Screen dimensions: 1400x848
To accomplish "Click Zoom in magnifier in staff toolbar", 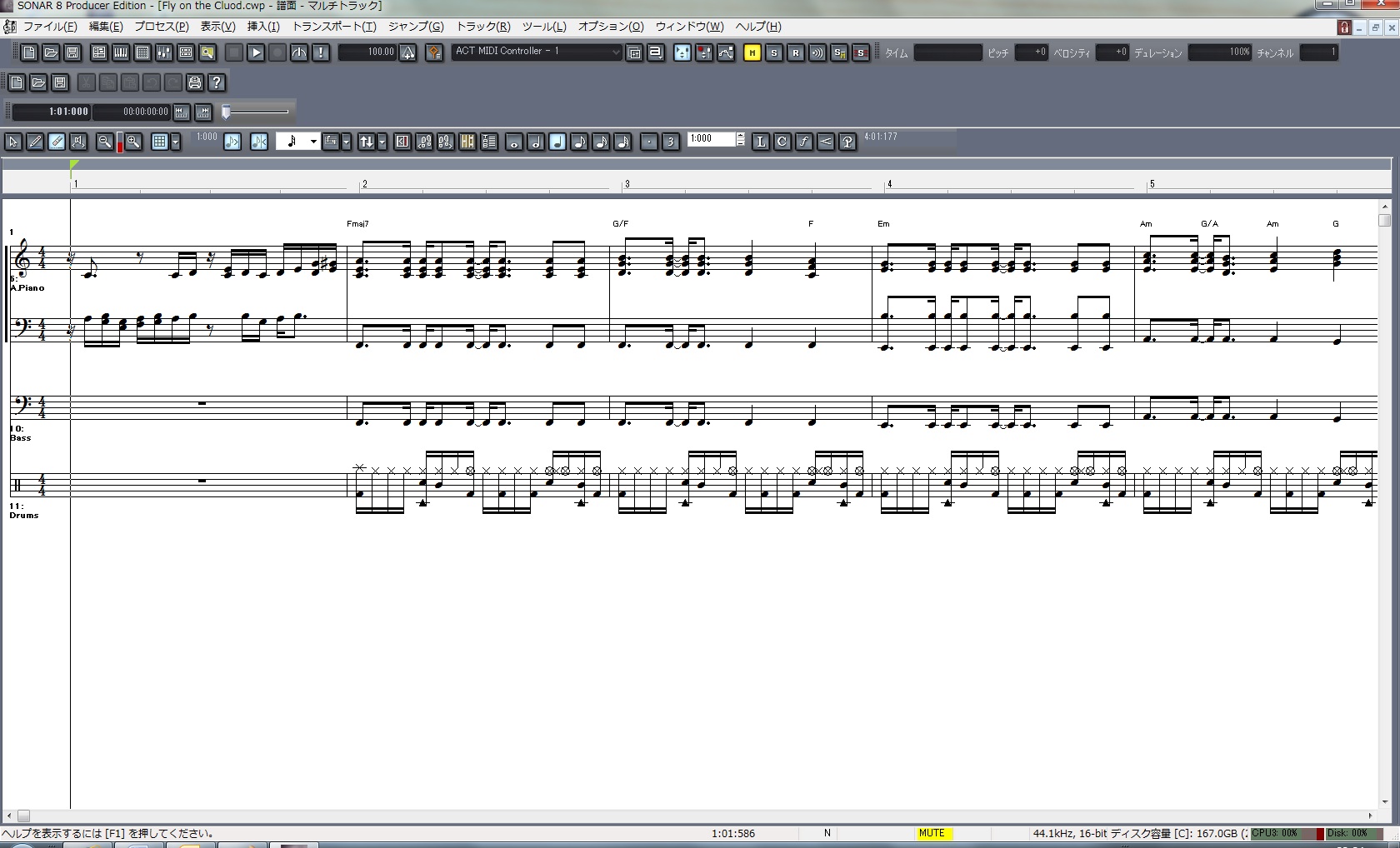I will point(133,142).
